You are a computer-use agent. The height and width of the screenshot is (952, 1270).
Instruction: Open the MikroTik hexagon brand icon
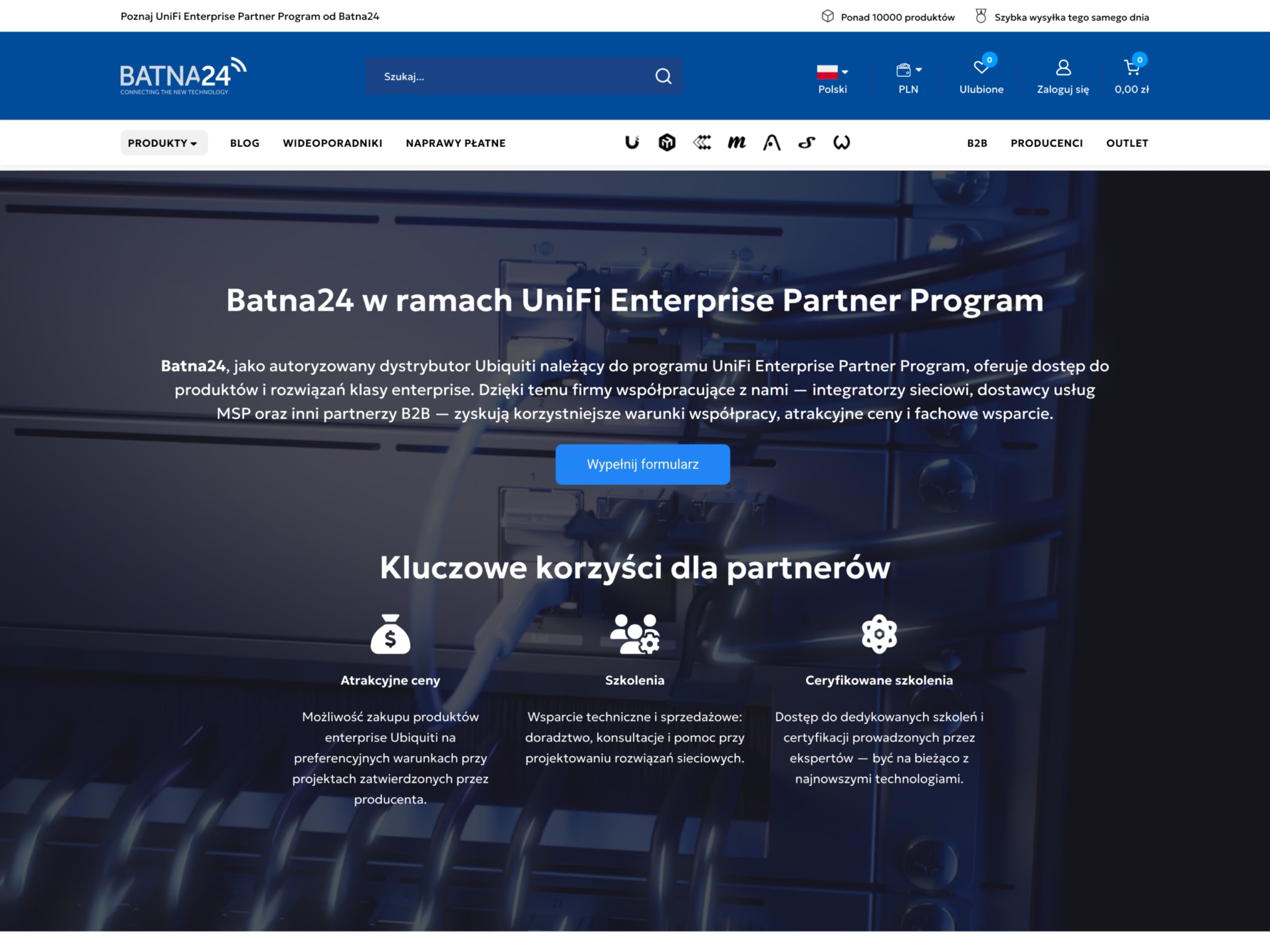point(667,143)
